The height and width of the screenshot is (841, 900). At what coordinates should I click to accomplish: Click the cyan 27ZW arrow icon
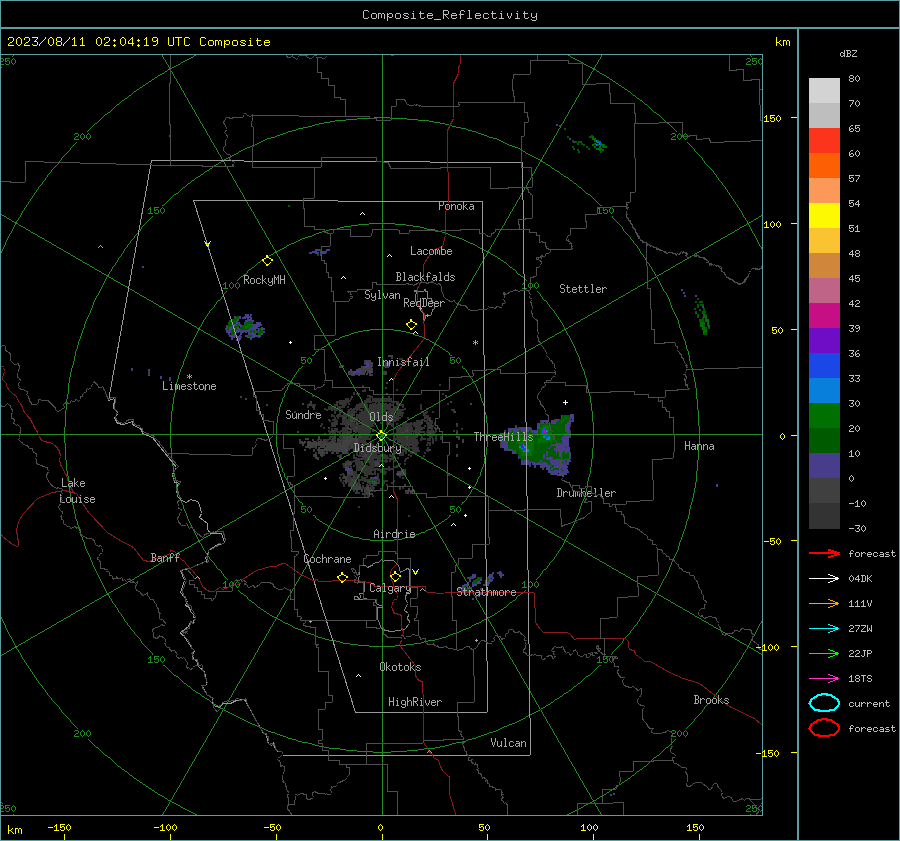(824, 629)
